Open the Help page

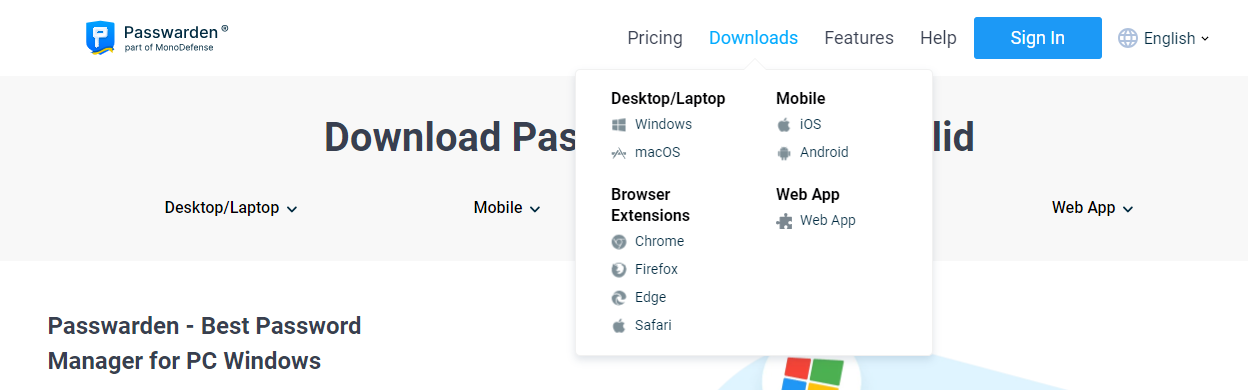point(938,38)
